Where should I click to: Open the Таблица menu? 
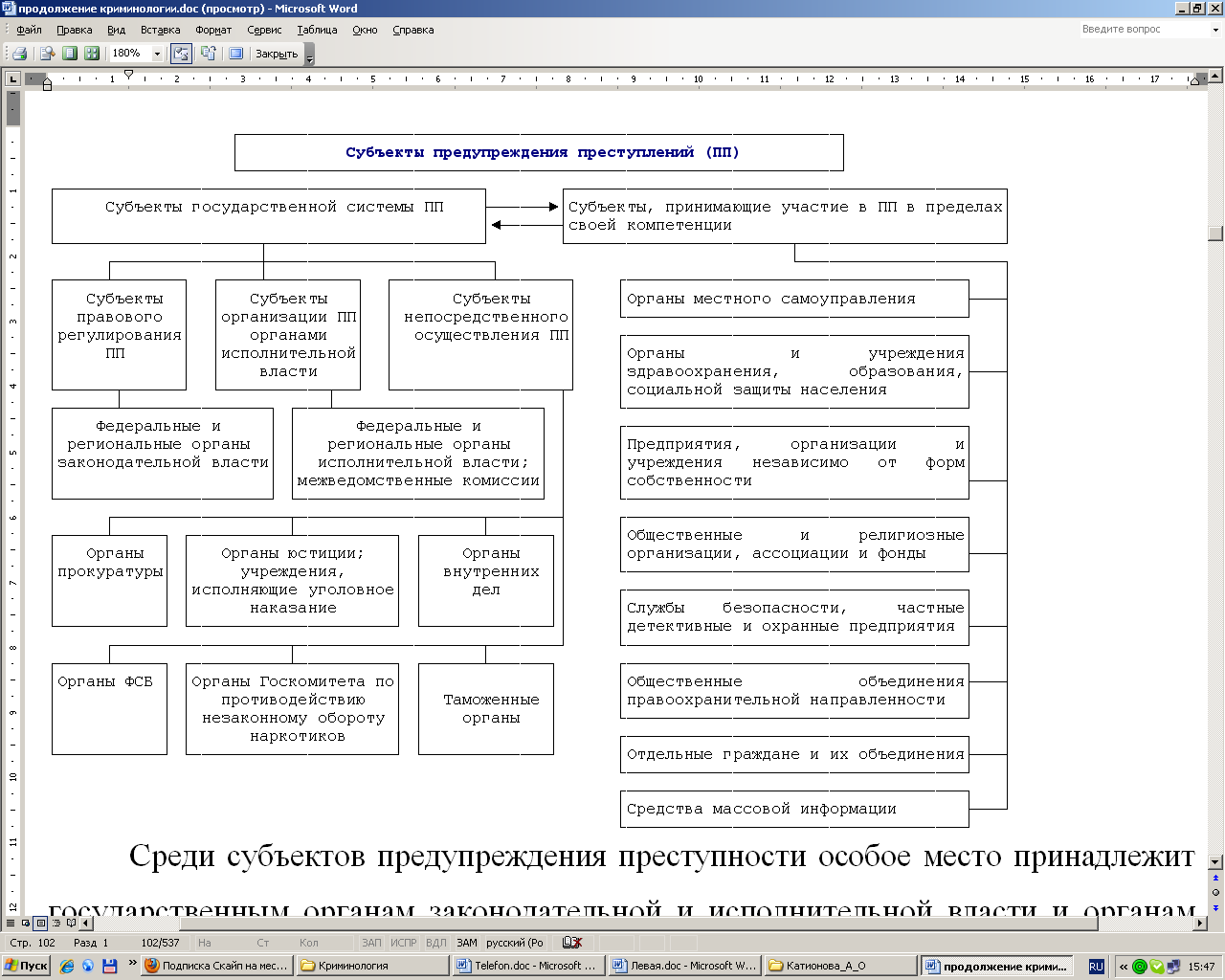tap(317, 30)
